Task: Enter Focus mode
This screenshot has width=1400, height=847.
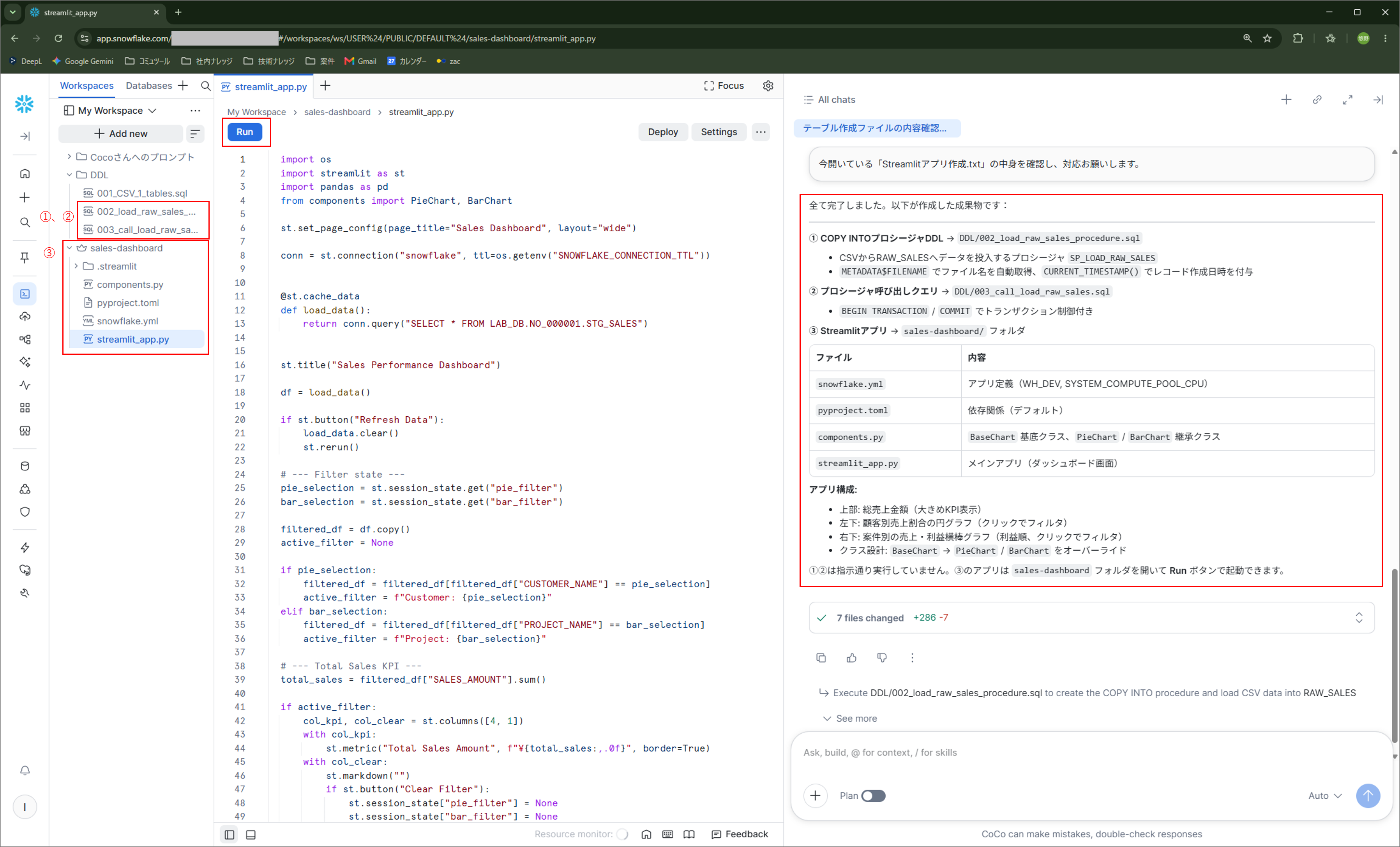Action: pyautogui.click(x=724, y=86)
